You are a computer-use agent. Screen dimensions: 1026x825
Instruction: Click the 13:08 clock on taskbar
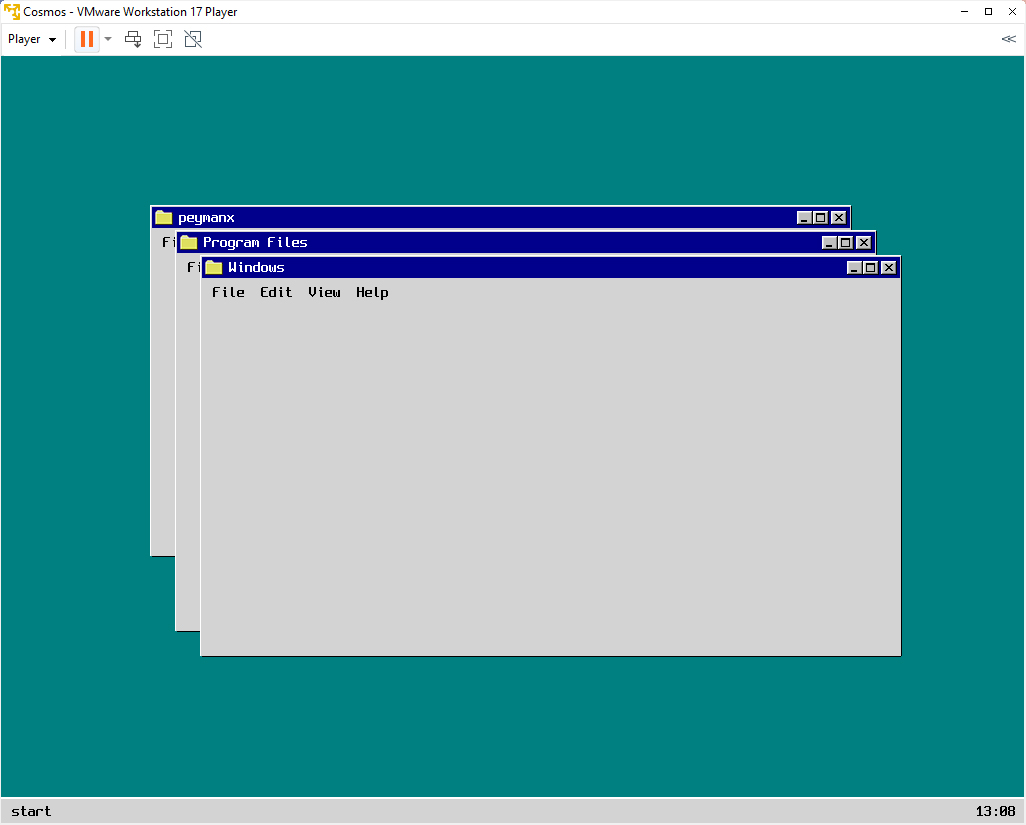(995, 811)
